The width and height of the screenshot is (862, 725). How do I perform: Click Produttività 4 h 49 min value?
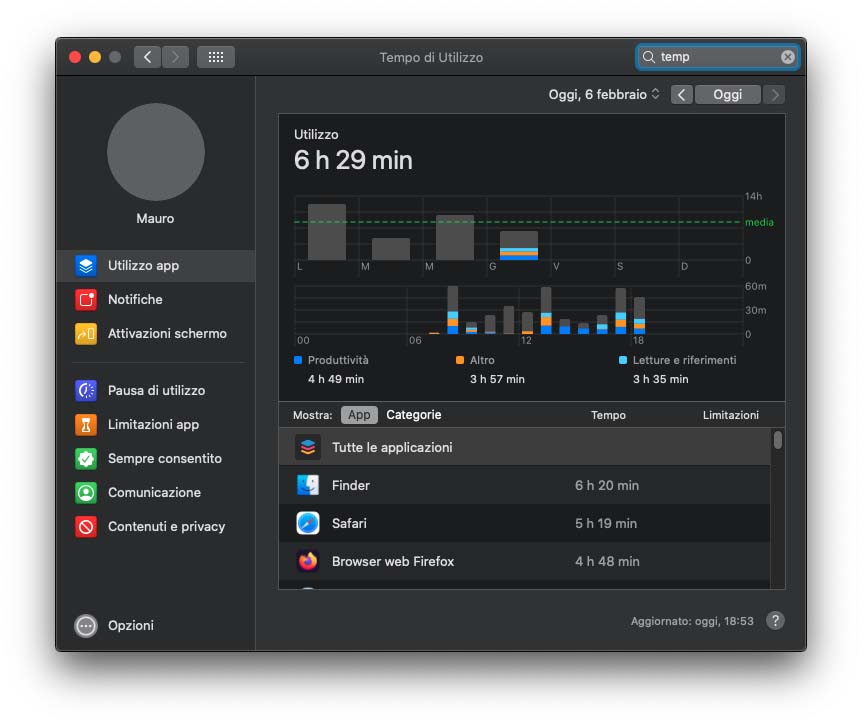click(x=336, y=379)
